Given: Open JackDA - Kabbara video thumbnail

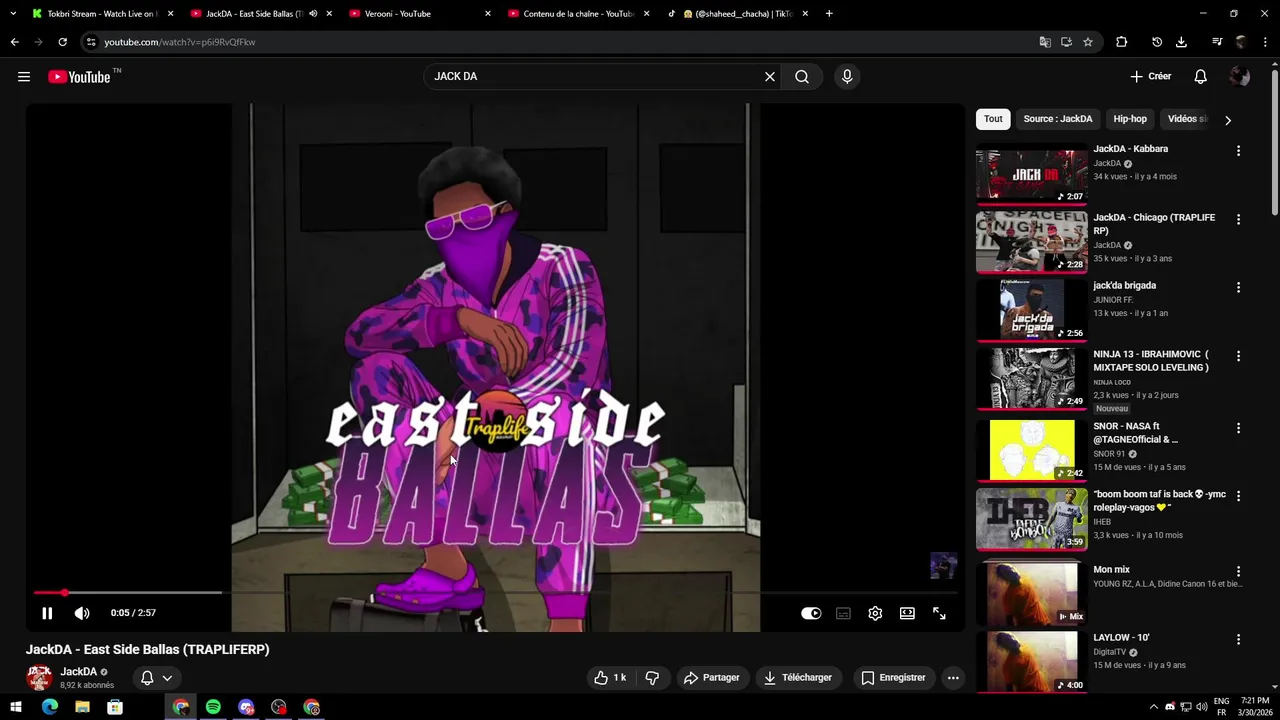Looking at the screenshot, I should tap(1031, 176).
